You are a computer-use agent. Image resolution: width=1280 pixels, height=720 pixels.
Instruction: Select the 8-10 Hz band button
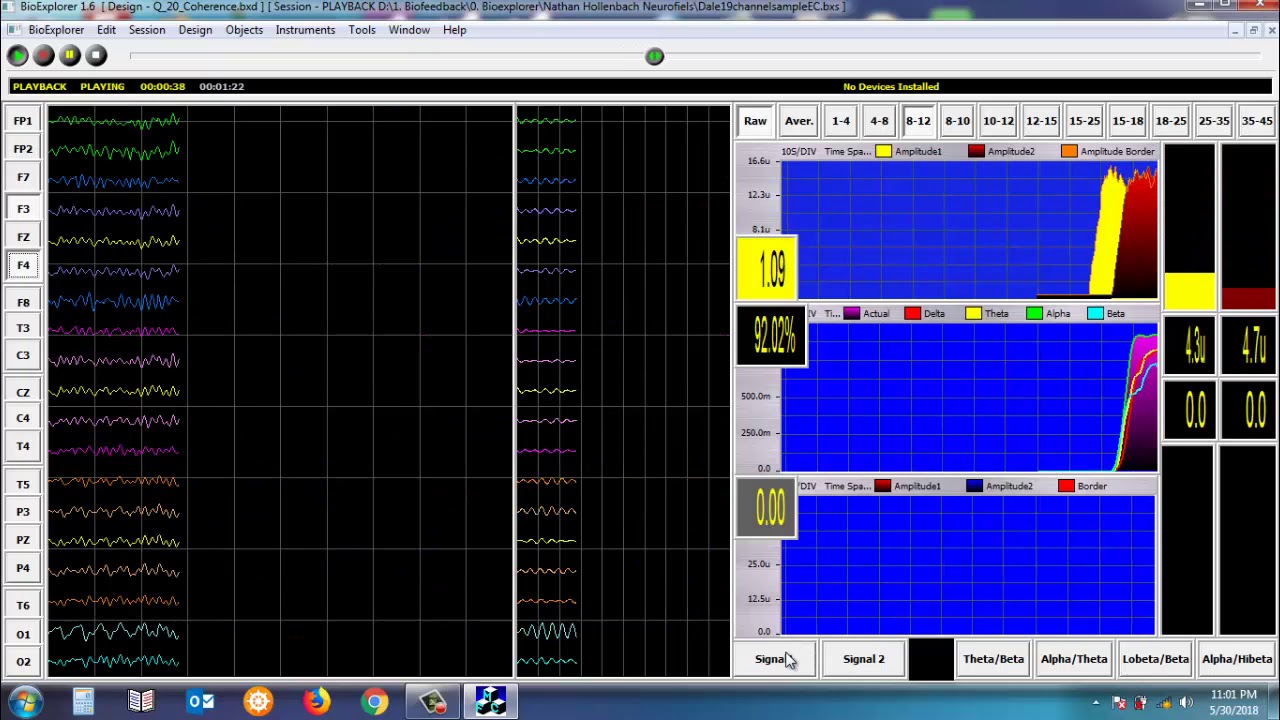[958, 121]
